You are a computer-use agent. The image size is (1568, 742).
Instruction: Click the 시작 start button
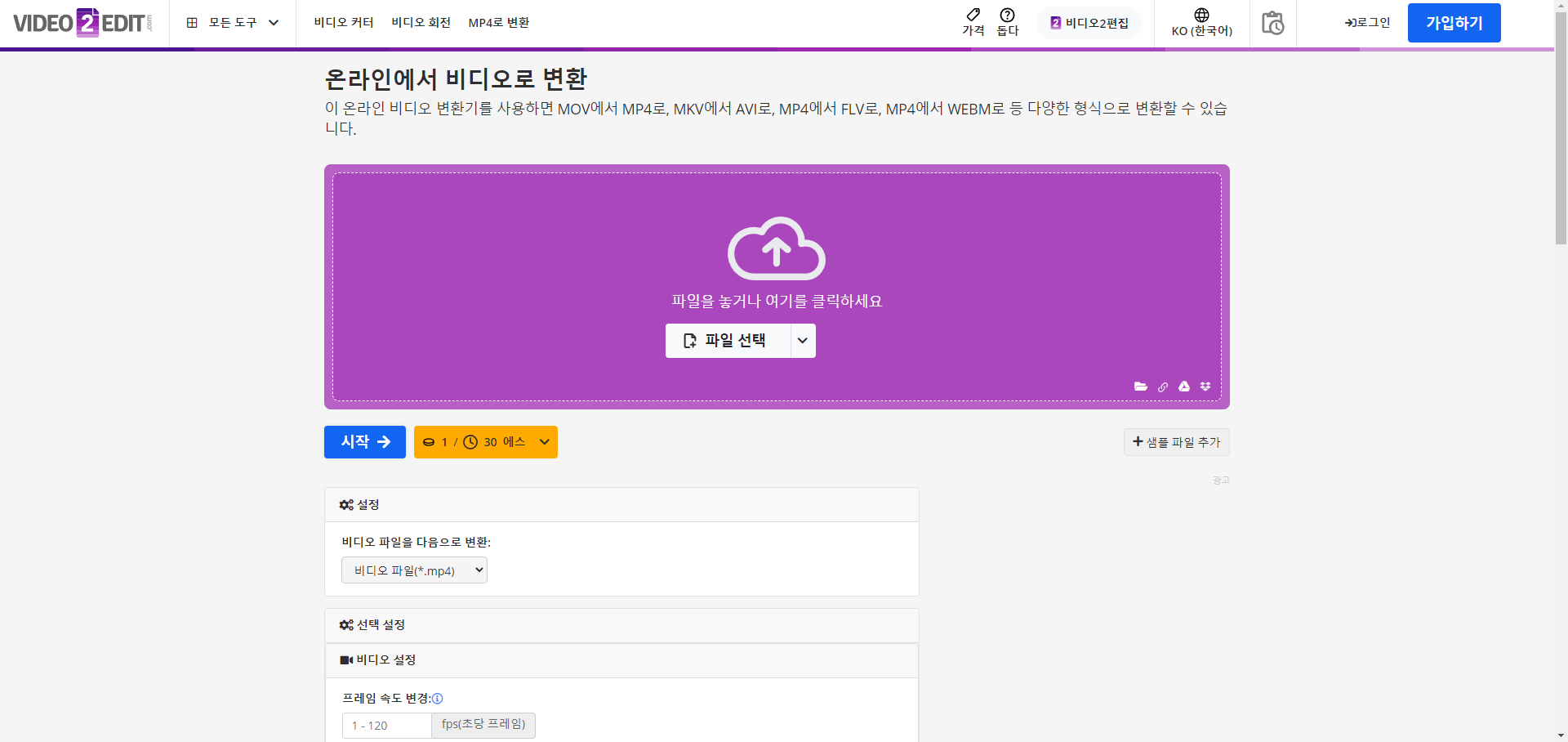(x=365, y=442)
